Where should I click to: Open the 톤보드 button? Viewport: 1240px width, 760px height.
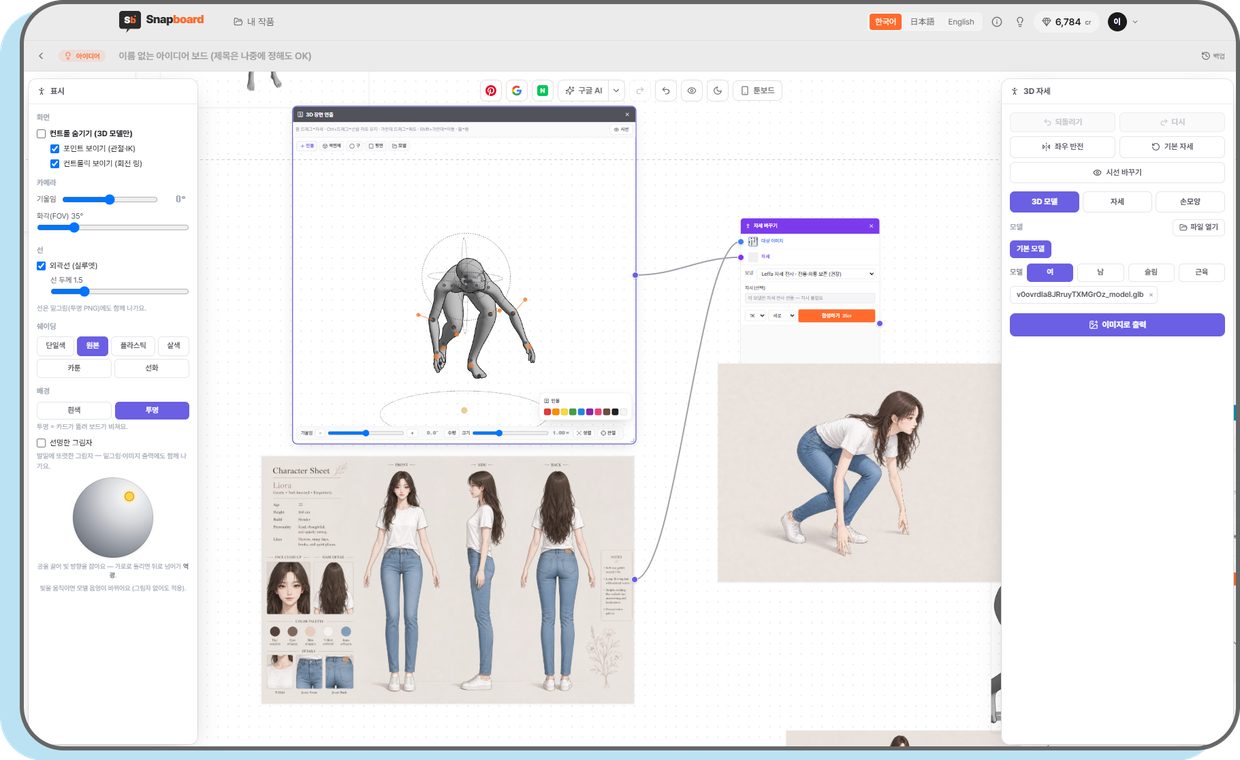click(x=757, y=90)
